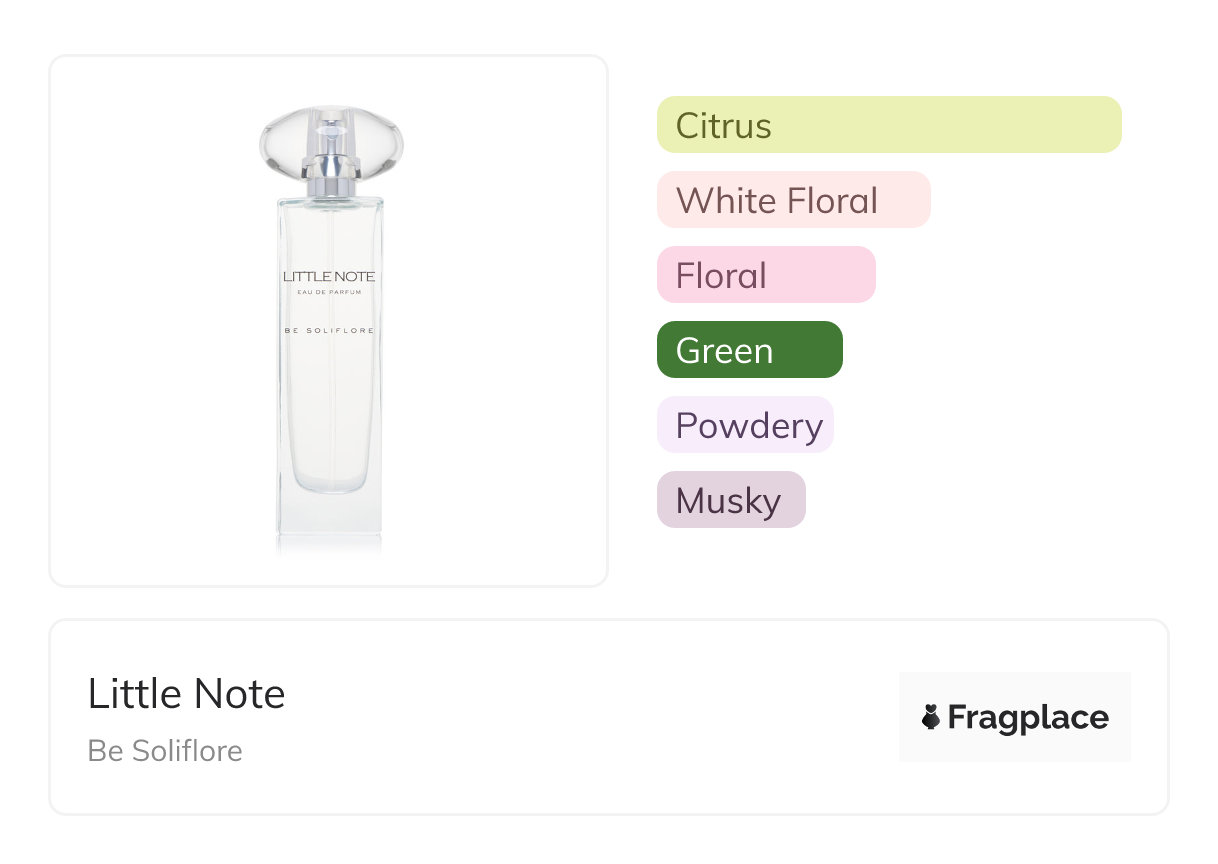Select the White Floral accord tag
This screenshot has height=864, width=1218.
point(793,200)
